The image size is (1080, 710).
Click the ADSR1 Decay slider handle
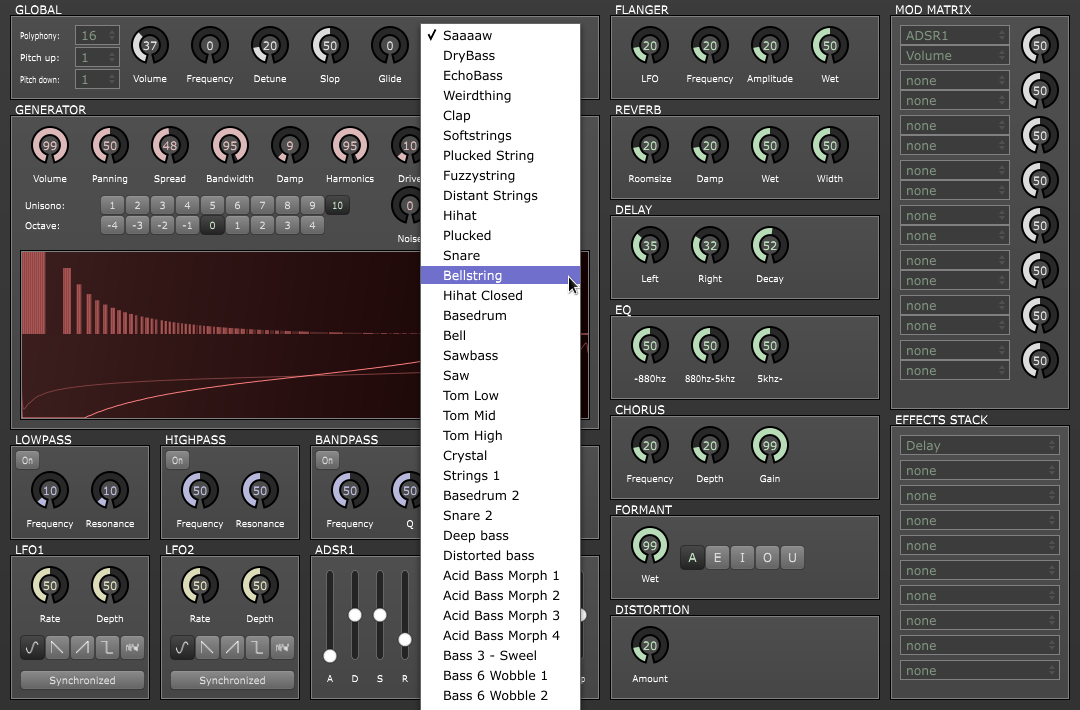point(355,614)
